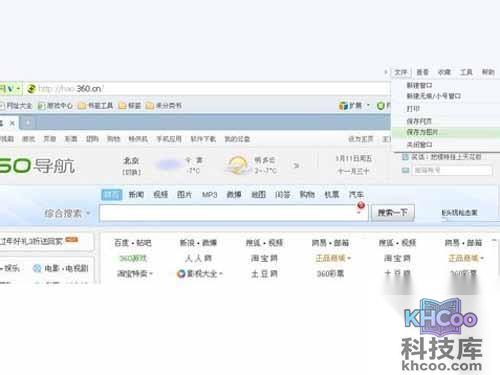The image size is (500, 375).
Task: Expand the 淘宝特卖 arrow
Action: pyautogui.click(x=151, y=274)
